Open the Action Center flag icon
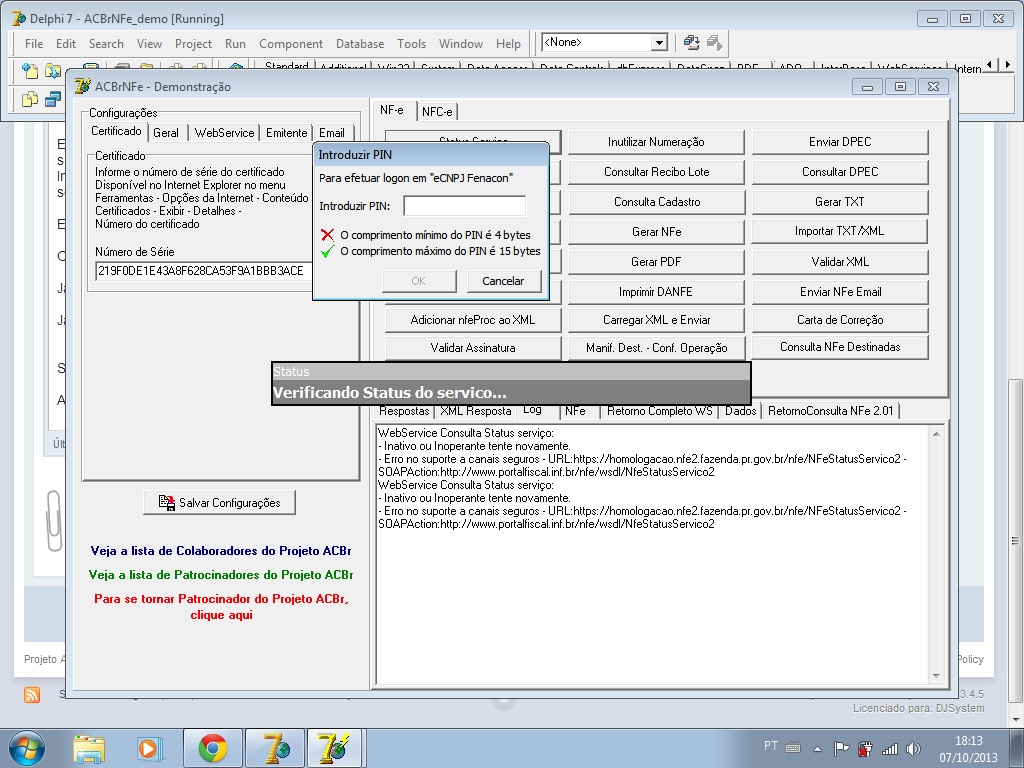Viewport: 1024px width, 768px height. [x=841, y=748]
